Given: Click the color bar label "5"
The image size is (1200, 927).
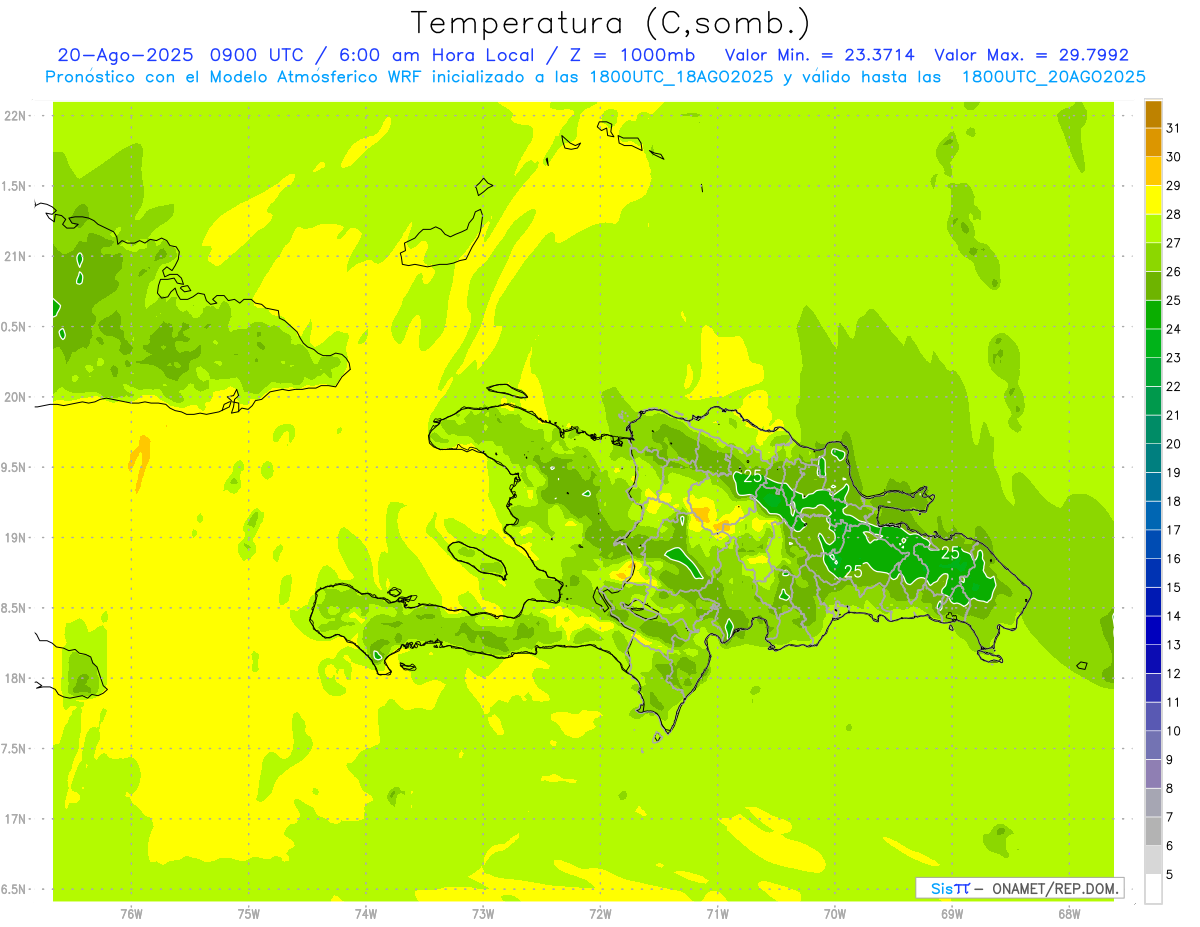Looking at the screenshot, I should [1170, 874].
